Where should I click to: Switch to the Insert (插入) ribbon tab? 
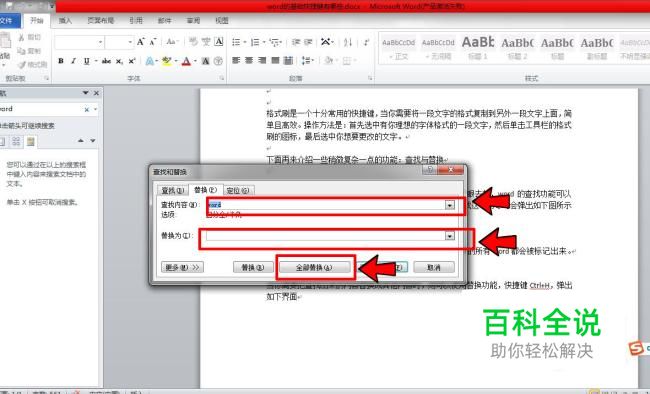click(x=65, y=21)
